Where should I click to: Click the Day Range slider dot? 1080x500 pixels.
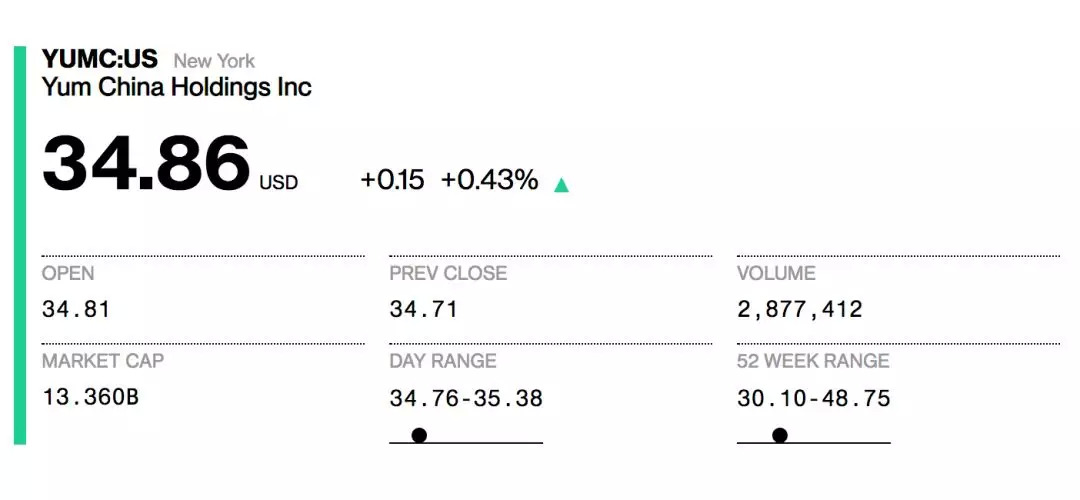[x=419, y=435]
